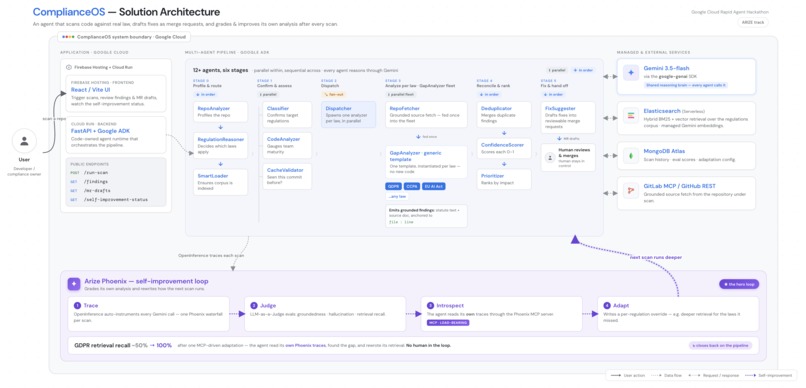Click the Google Cloud colored dots logo
The width and height of the screenshot is (806, 388).
point(68,37)
